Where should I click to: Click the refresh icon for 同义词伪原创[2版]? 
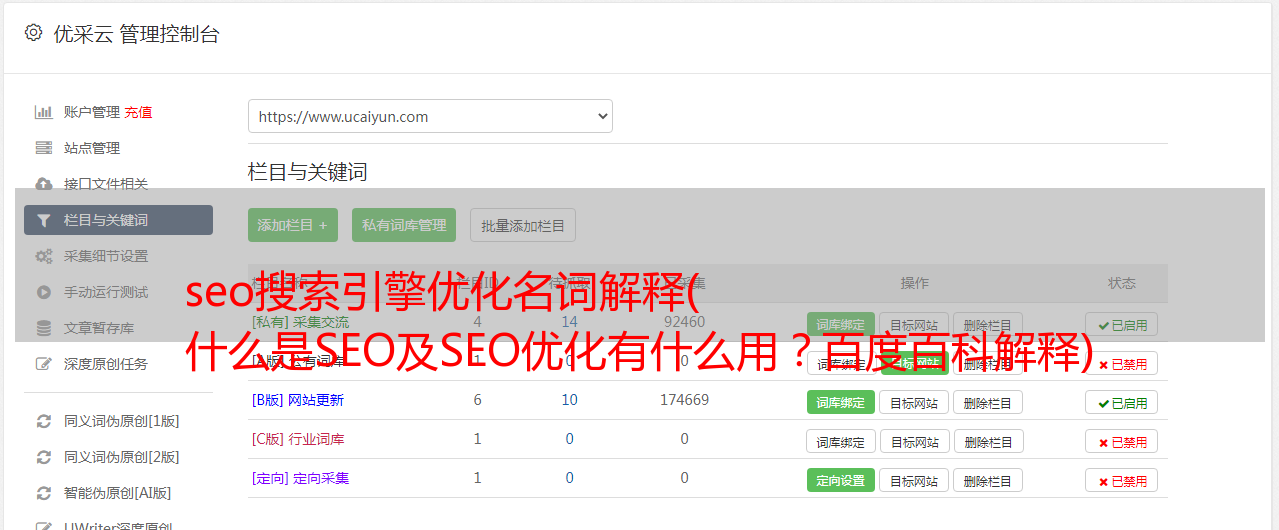click(43, 457)
